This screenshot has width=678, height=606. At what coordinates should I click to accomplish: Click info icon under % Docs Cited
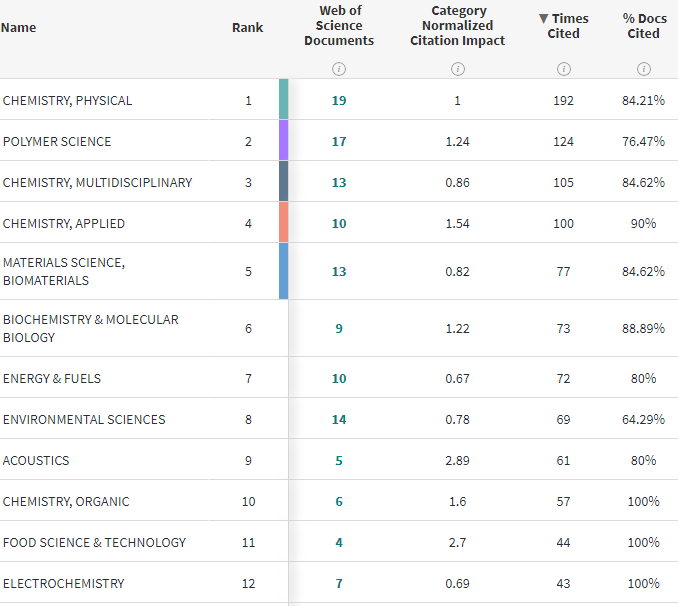[644, 69]
